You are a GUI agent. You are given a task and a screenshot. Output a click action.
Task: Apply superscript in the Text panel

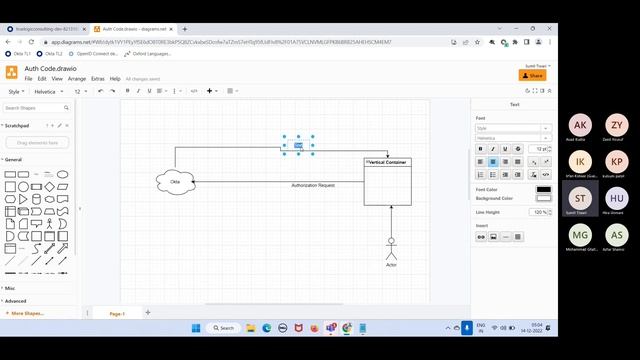(x=546, y=162)
